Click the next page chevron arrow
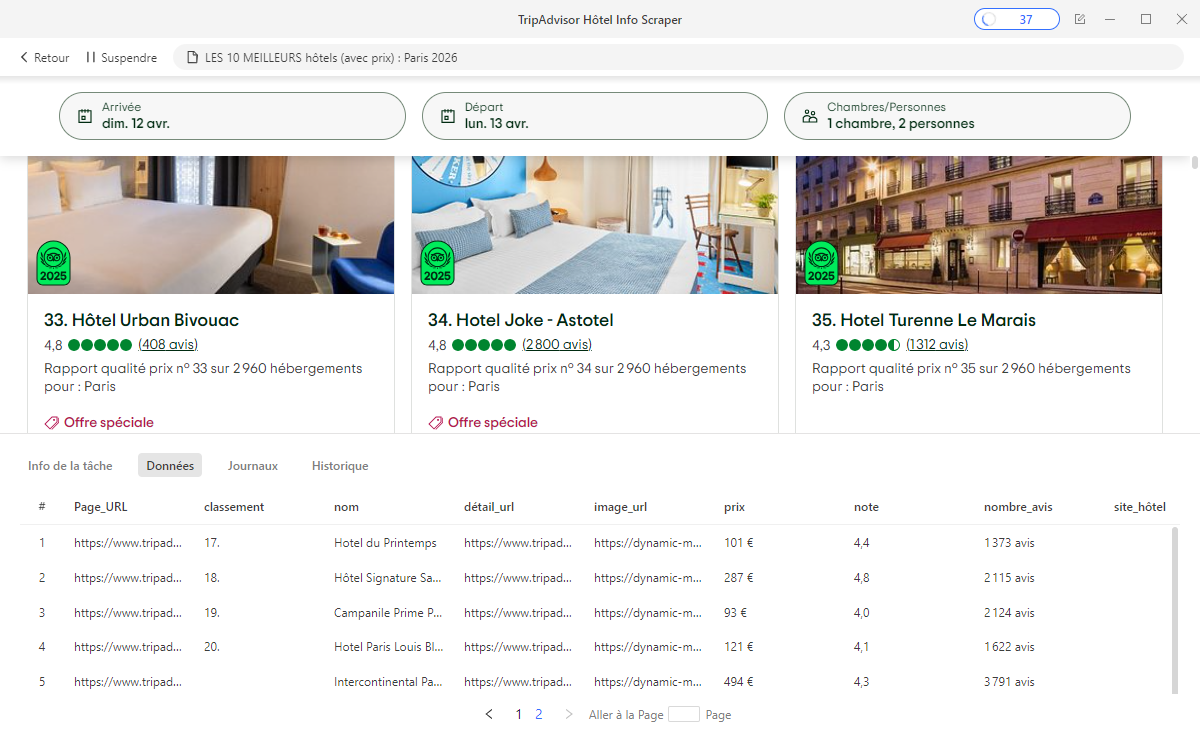 pos(568,714)
